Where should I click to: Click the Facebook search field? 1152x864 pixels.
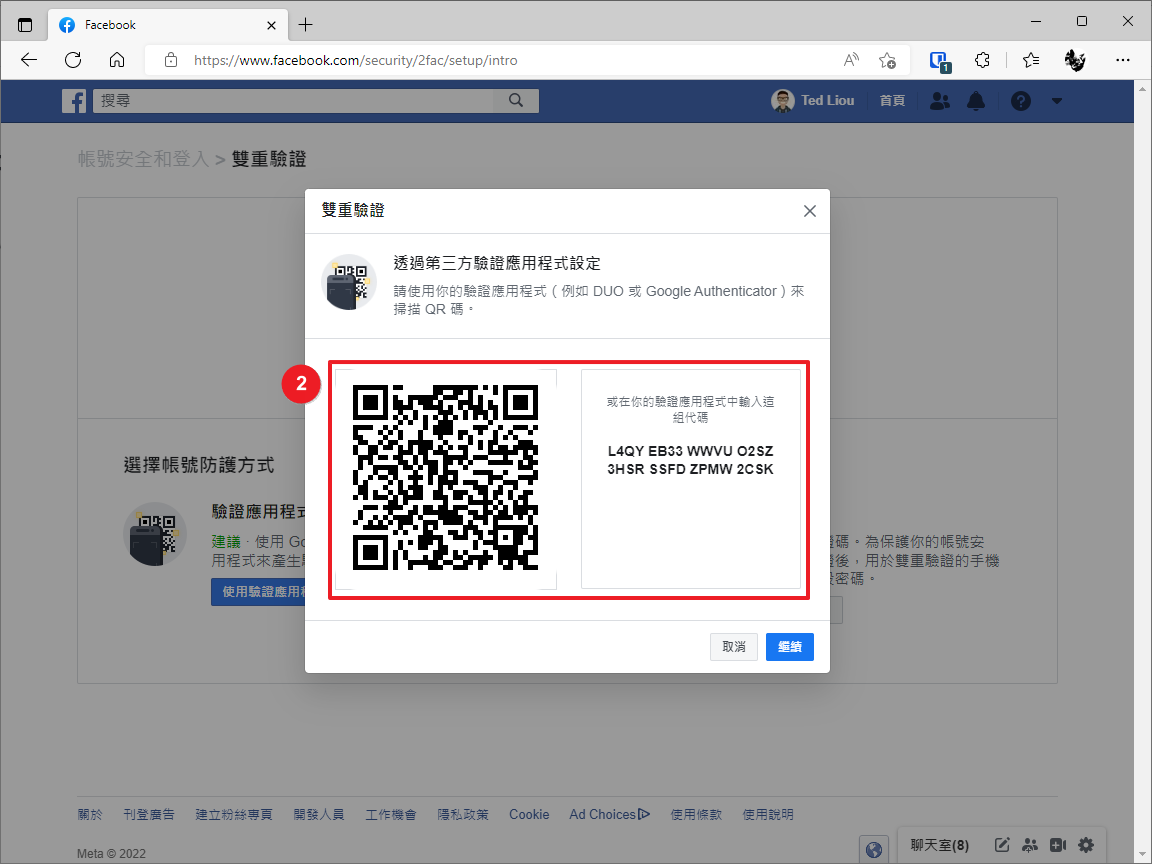[x=294, y=101]
